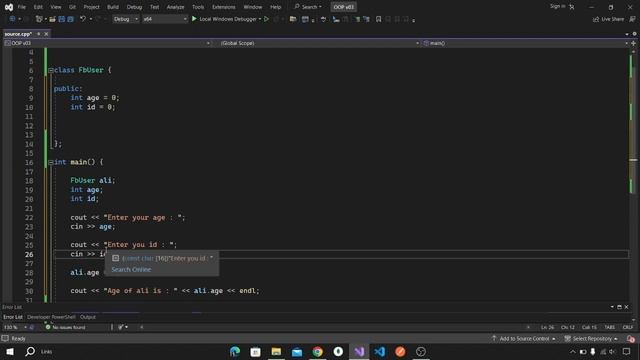Open the Extensions menu
Screen dimensions: 640x360
click(x=224, y=7)
